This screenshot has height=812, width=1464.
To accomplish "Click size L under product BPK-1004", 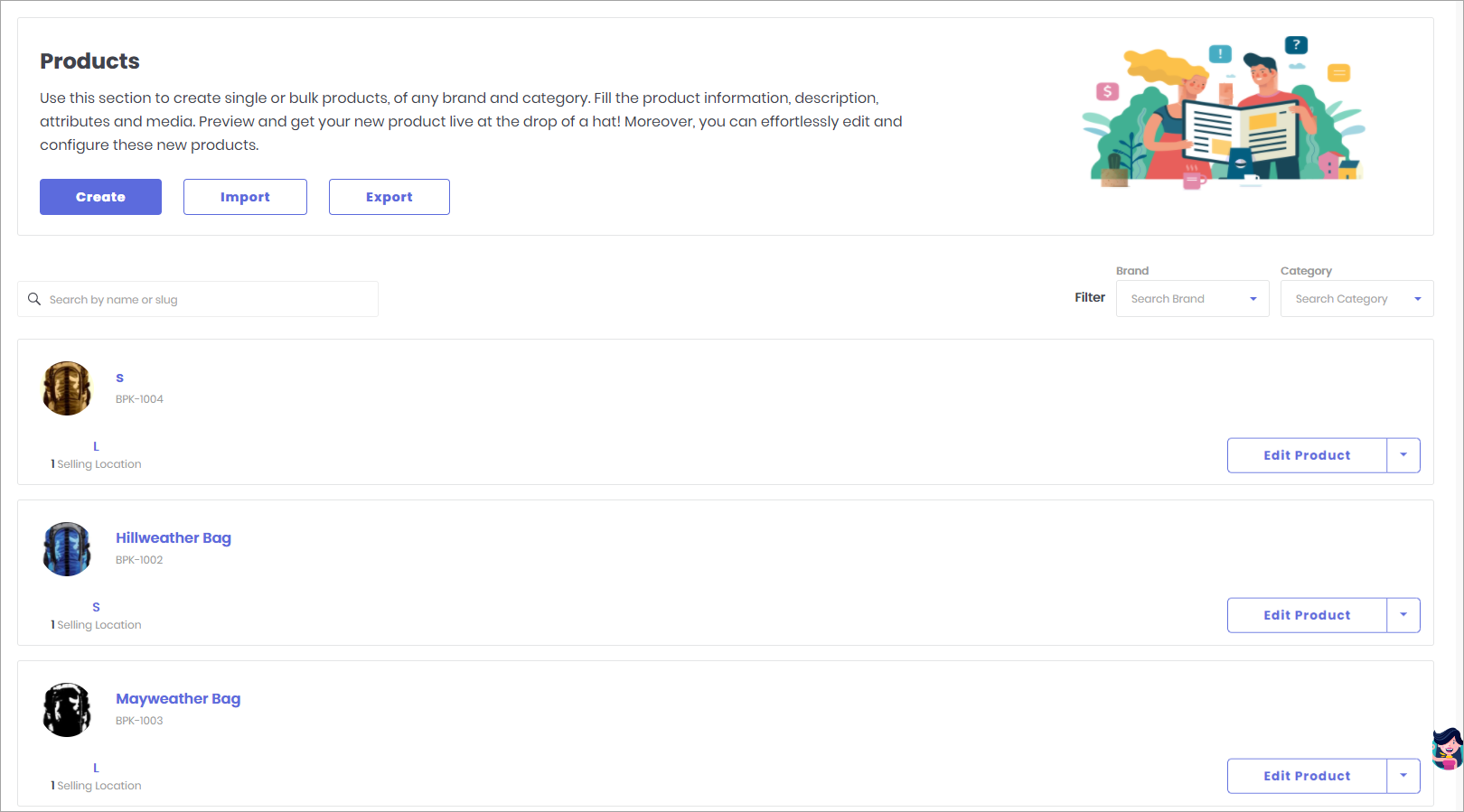I will coord(96,446).
